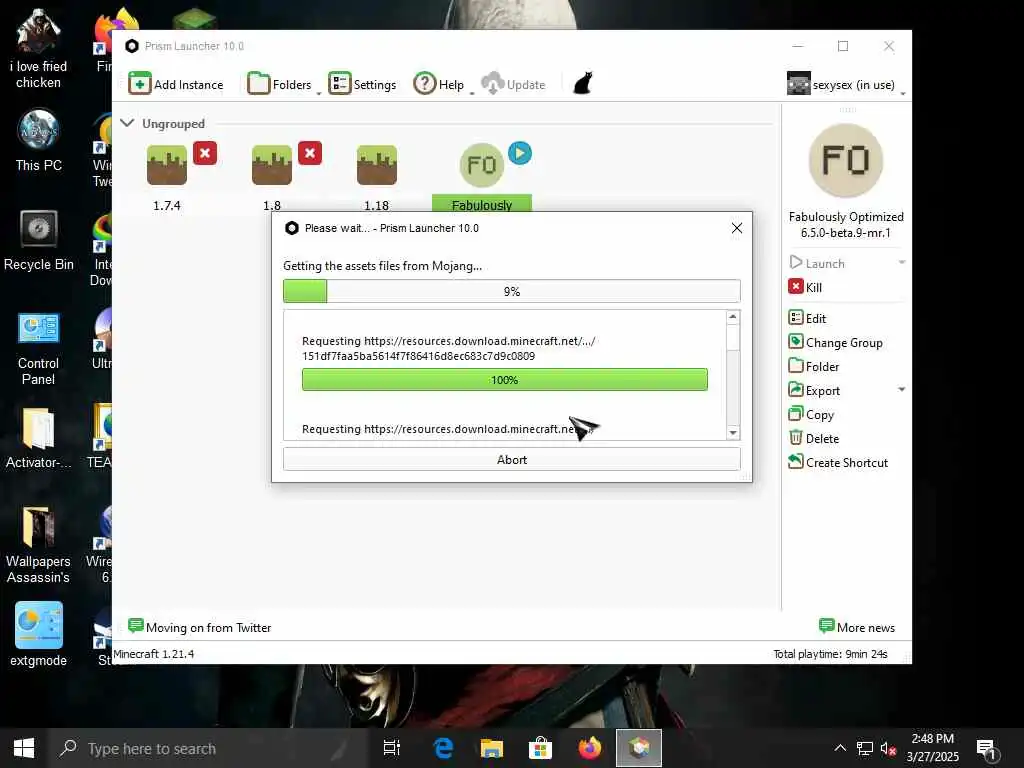1024x768 pixels.
Task: Click Copy in the instance sidebar
Action: click(x=812, y=415)
